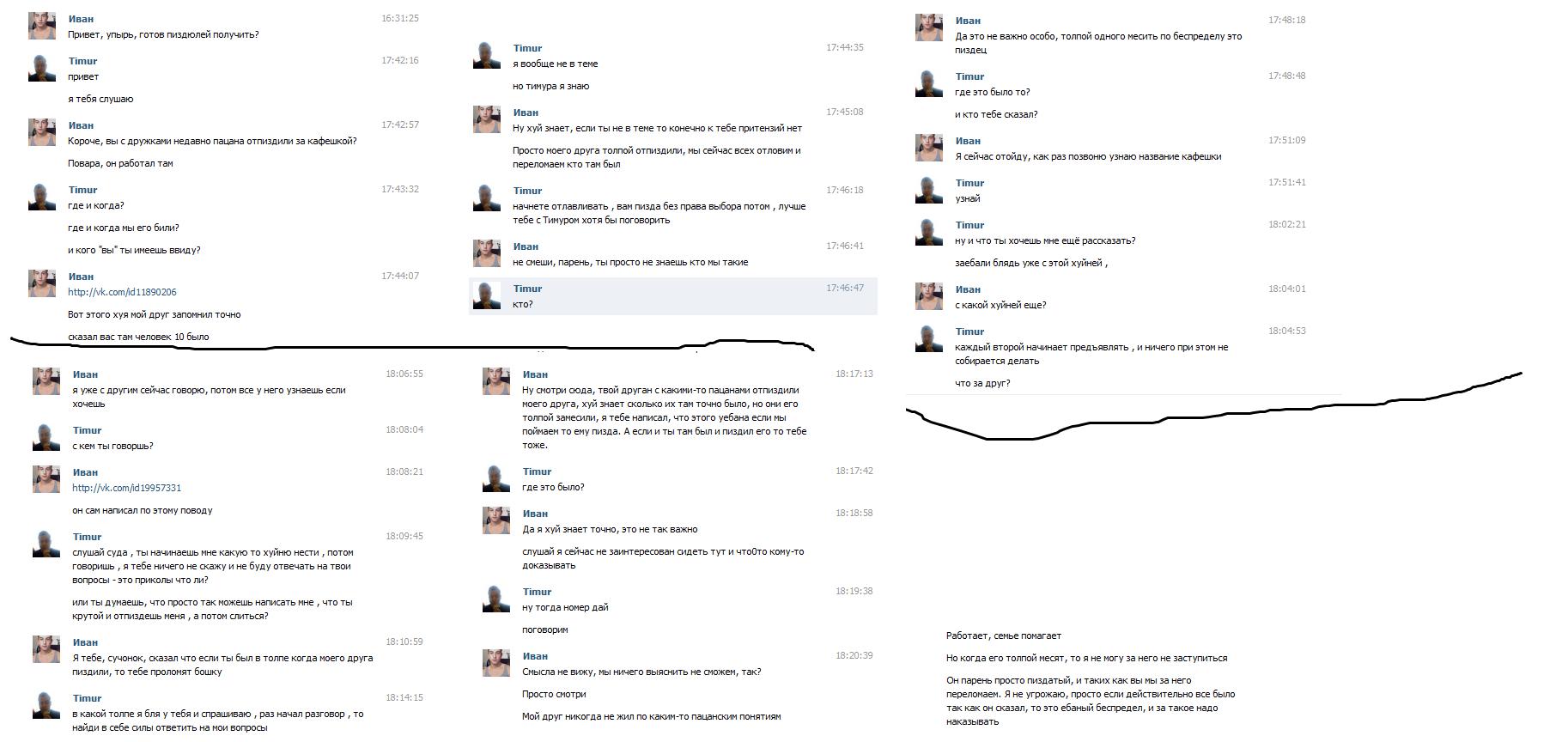Click Иван's avatar at the 17:45:08 message
The height and width of the screenshot is (742, 1568).
coord(487,119)
